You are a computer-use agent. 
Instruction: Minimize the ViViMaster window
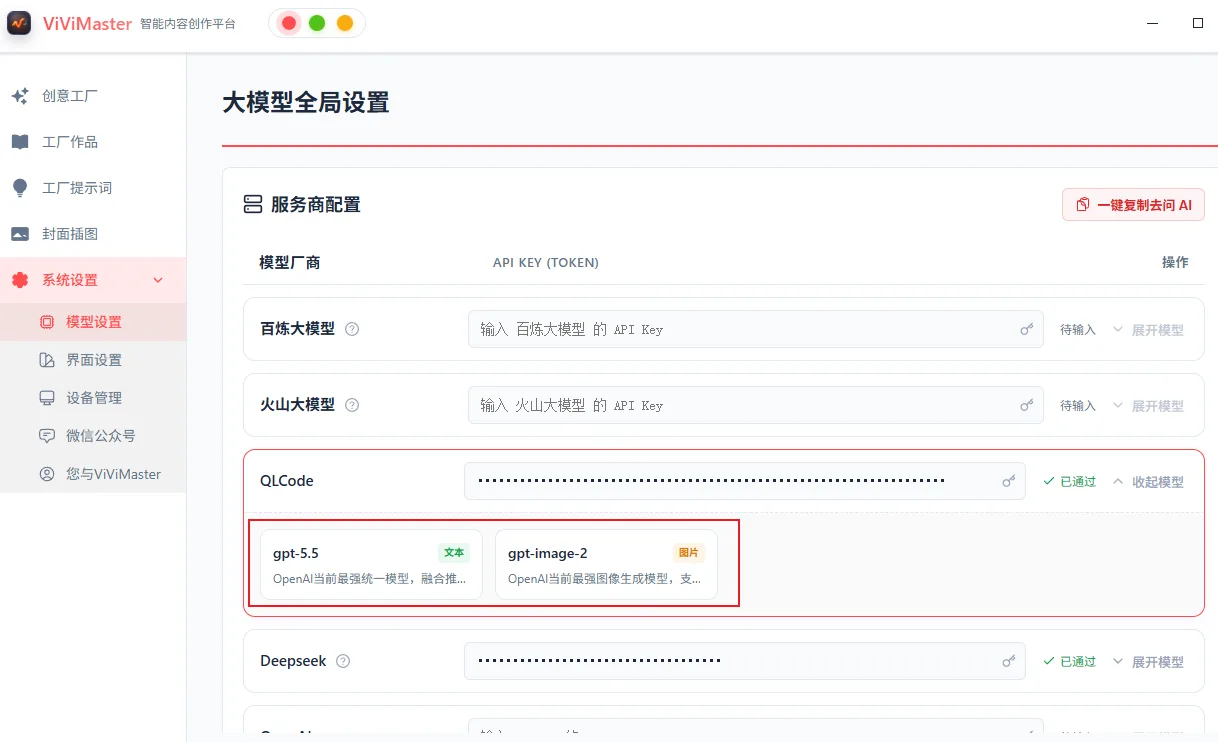(x=1153, y=22)
